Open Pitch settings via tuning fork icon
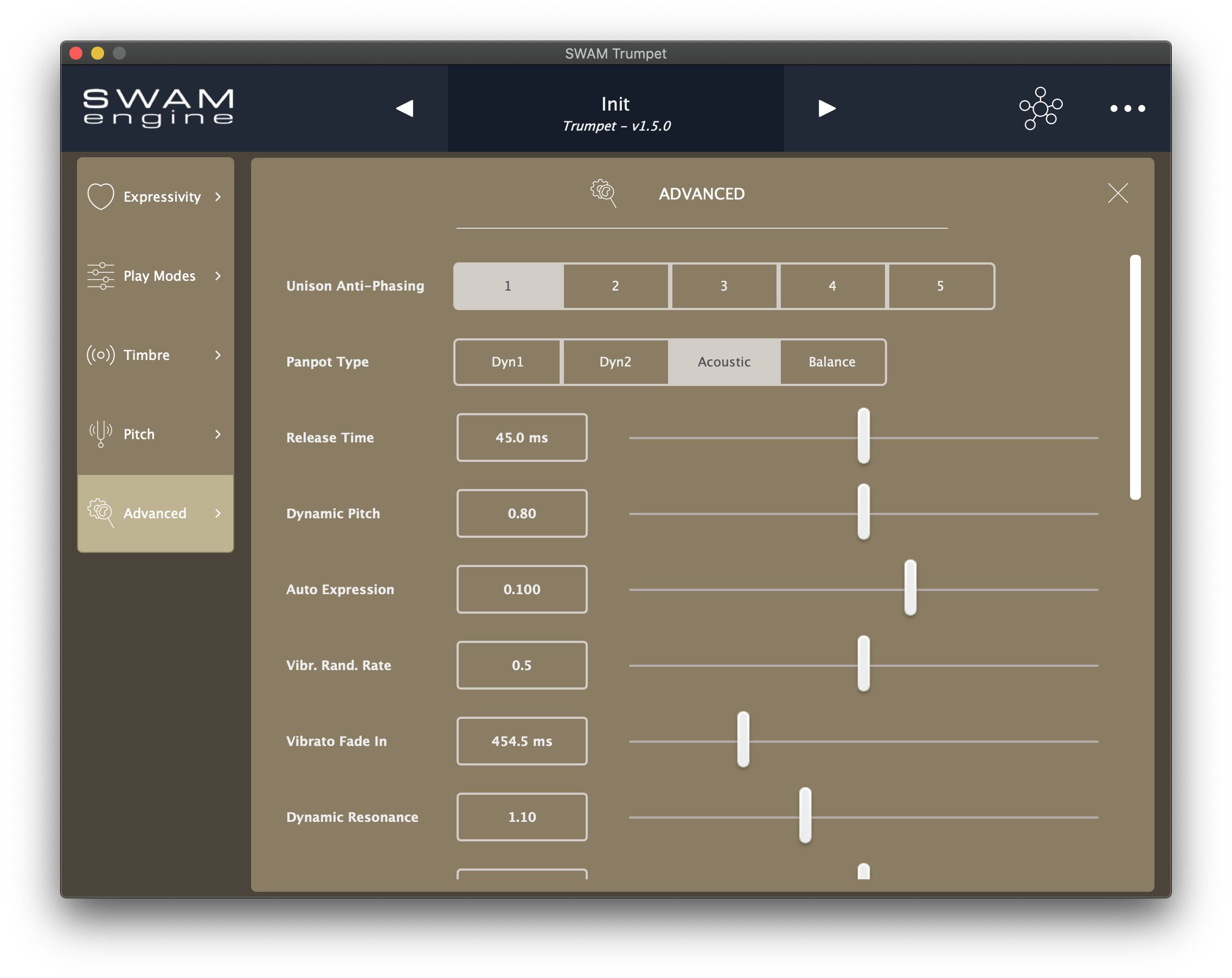This screenshot has height=978, width=1232. (100, 434)
